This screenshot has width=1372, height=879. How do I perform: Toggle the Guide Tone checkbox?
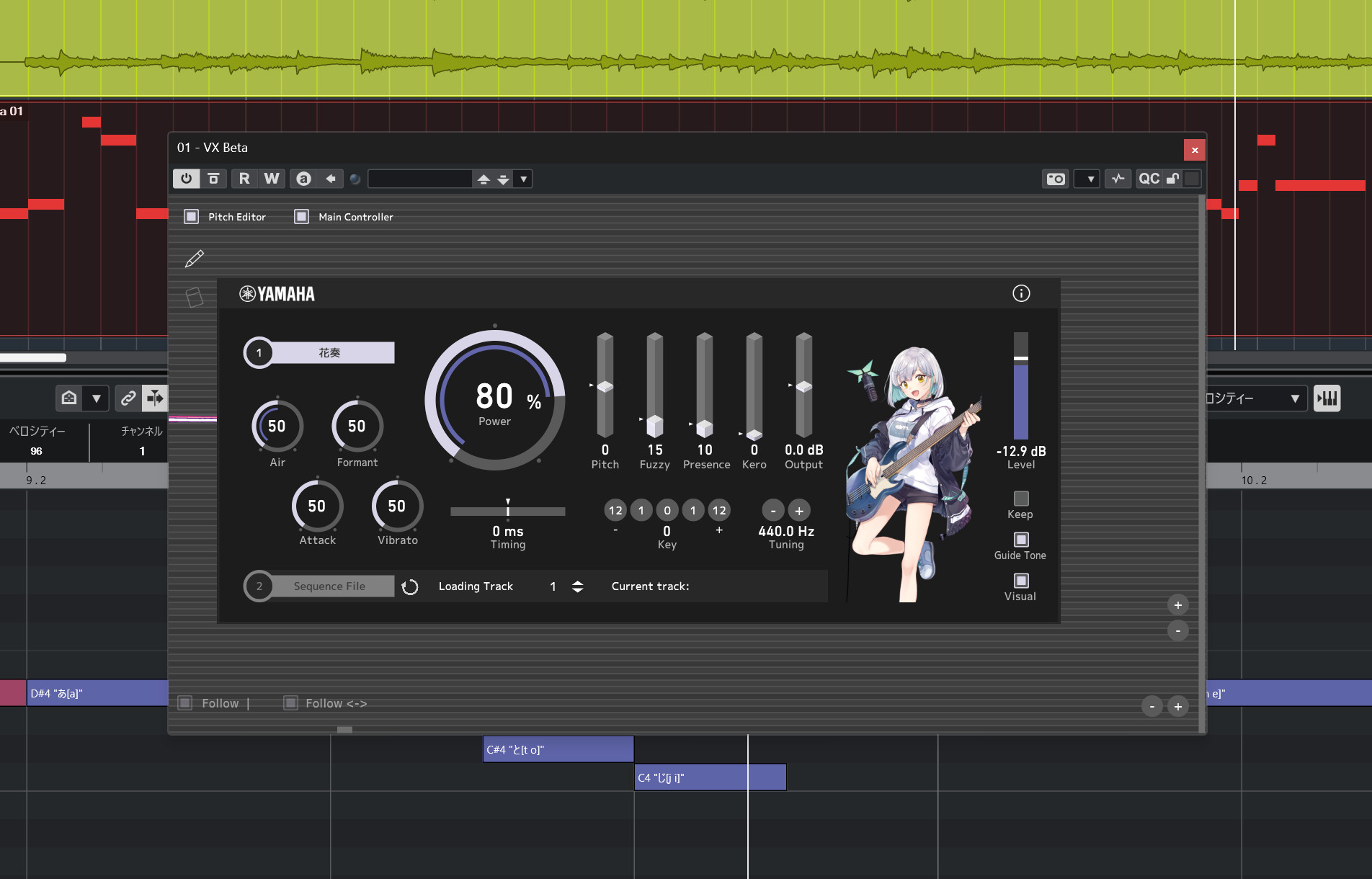(x=1021, y=540)
